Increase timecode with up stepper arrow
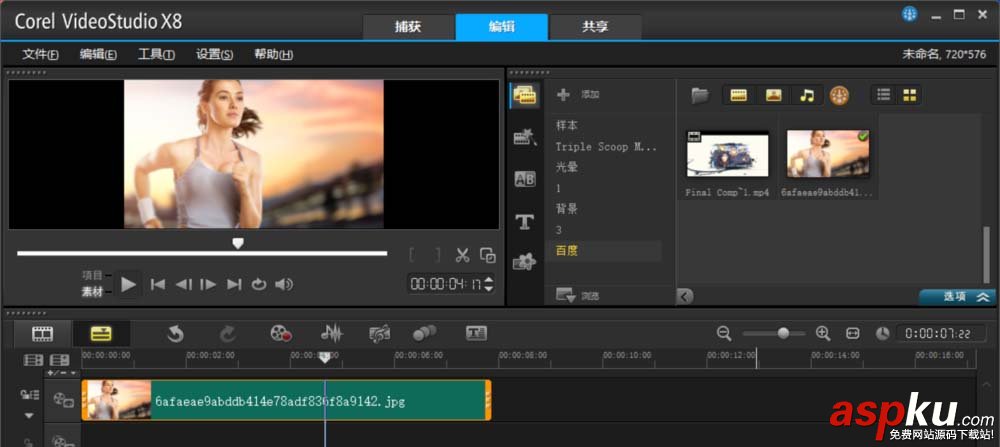The height and width of the screenshot is (447, 1000). [x=490, y=279]
